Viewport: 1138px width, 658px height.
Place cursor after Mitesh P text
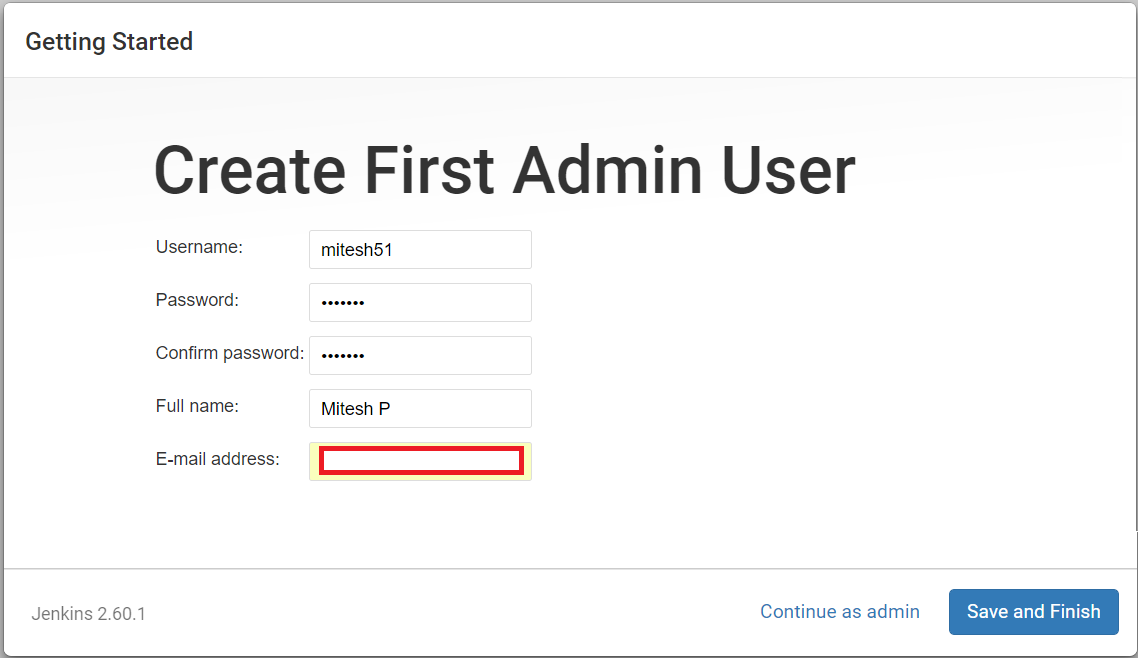point(392,408)
